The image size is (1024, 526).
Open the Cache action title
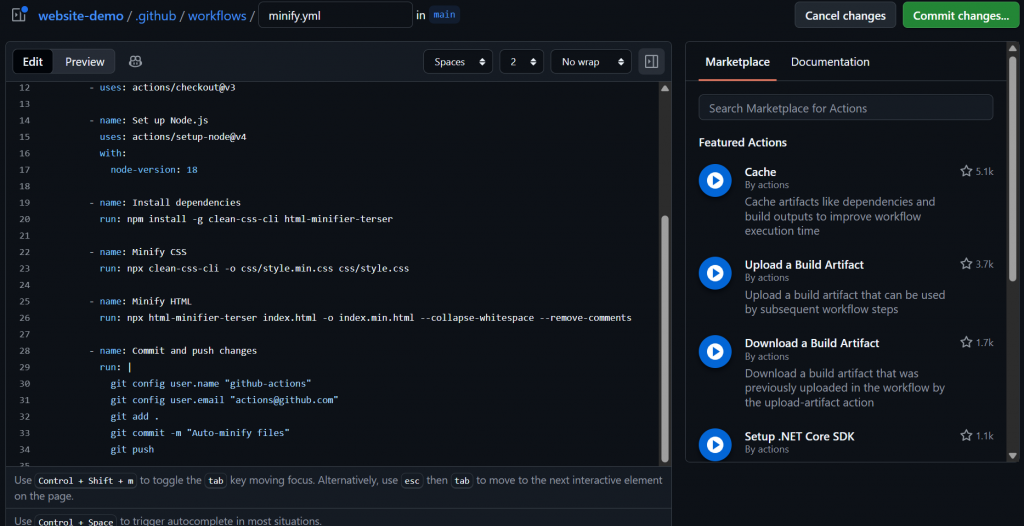click(760, 172)
